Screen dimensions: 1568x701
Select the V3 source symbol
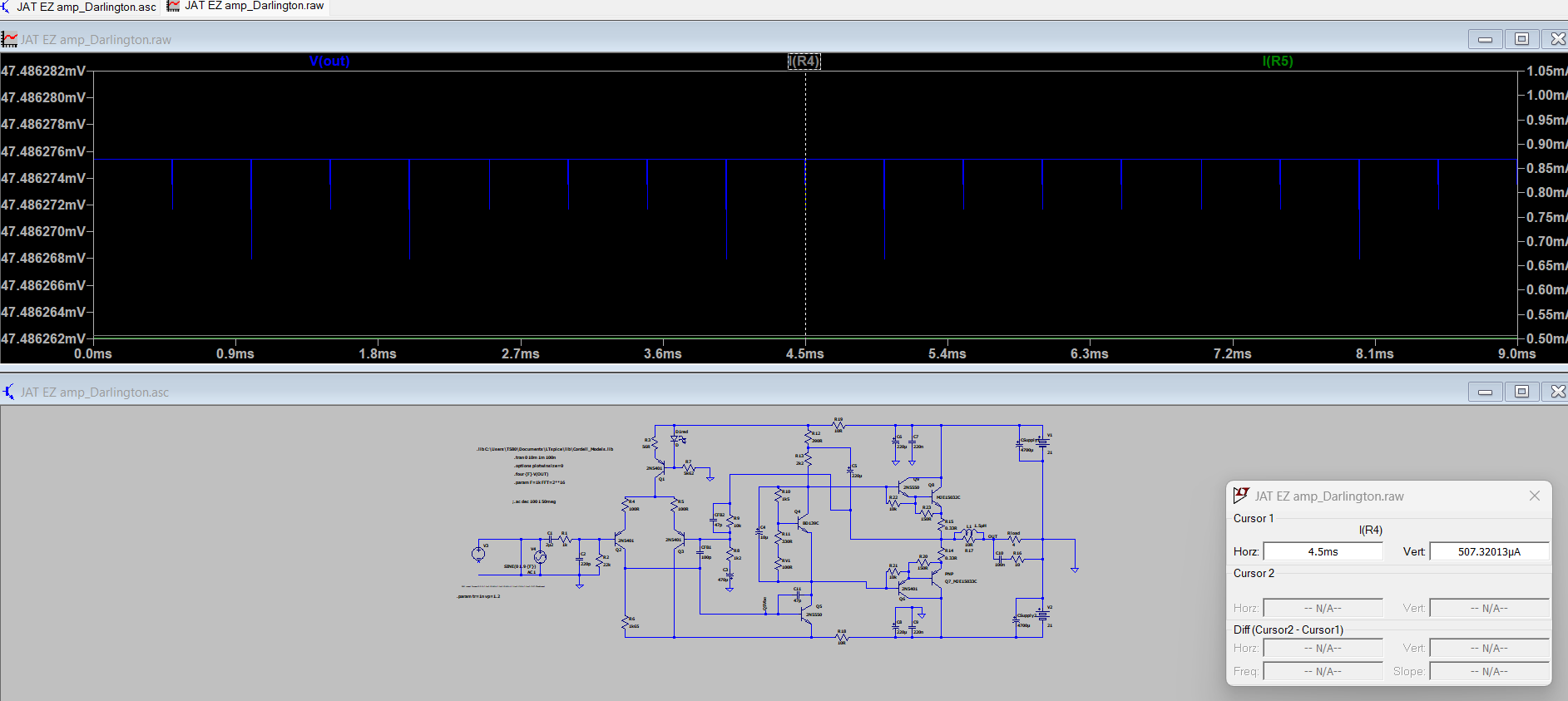tap(478, 553)
